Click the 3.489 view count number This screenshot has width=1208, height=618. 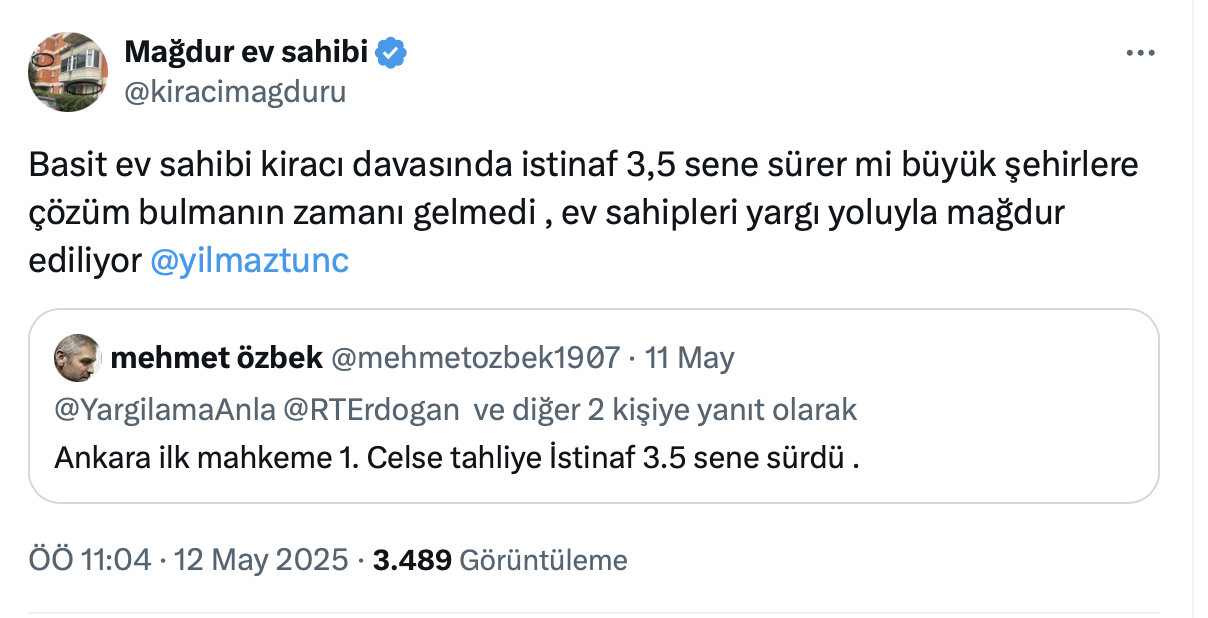[x=412, y=561]
